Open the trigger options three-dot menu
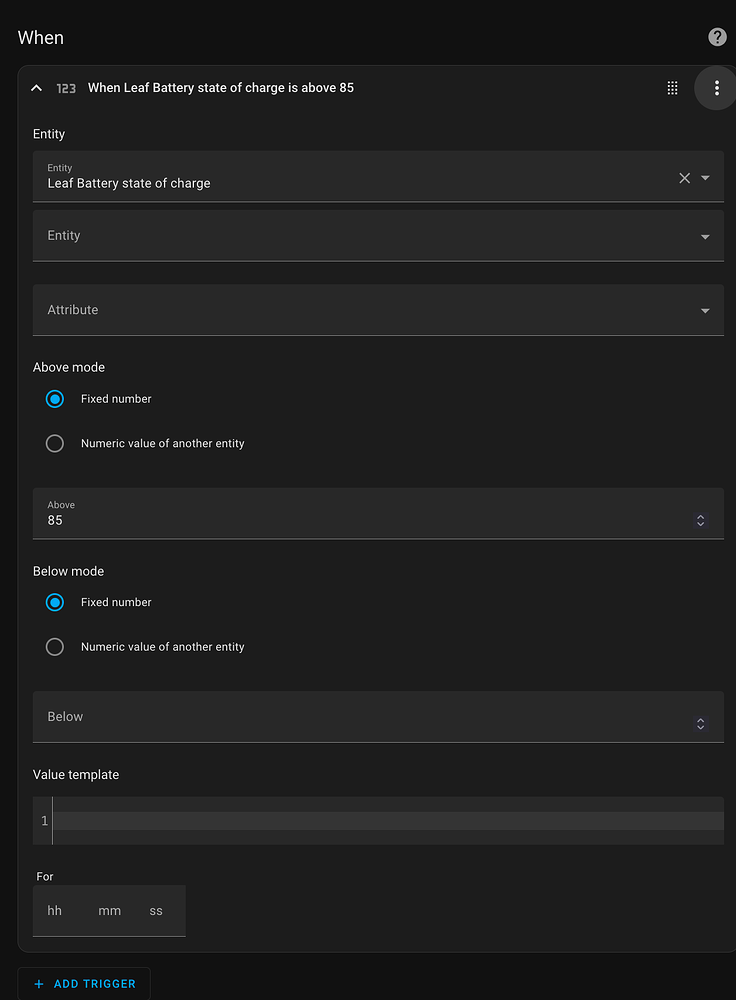This screenshot has height=1000, width=736. [716, 88]
